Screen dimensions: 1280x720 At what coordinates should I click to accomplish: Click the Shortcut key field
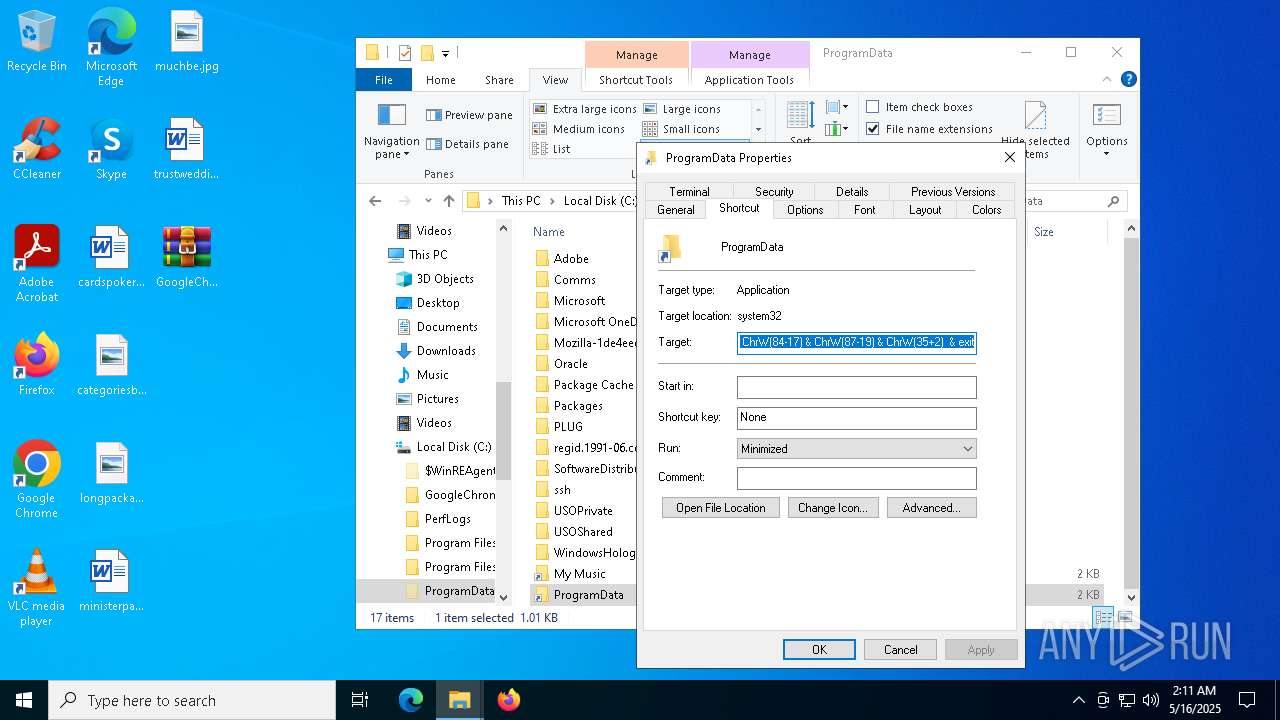856,418
